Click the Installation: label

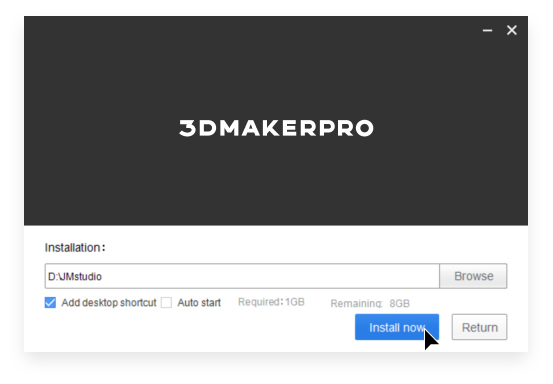(x=75, y=248)
